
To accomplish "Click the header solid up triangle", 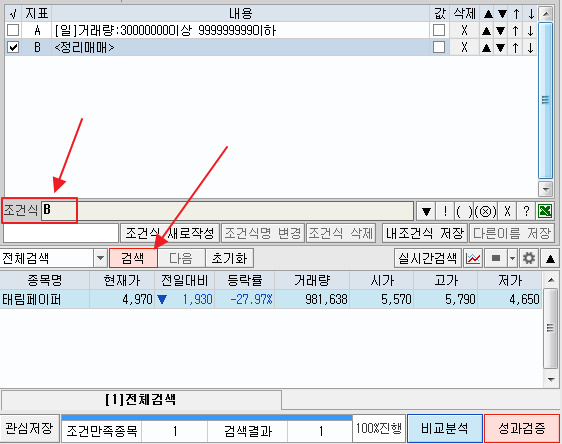I will [x=488, y=14].
